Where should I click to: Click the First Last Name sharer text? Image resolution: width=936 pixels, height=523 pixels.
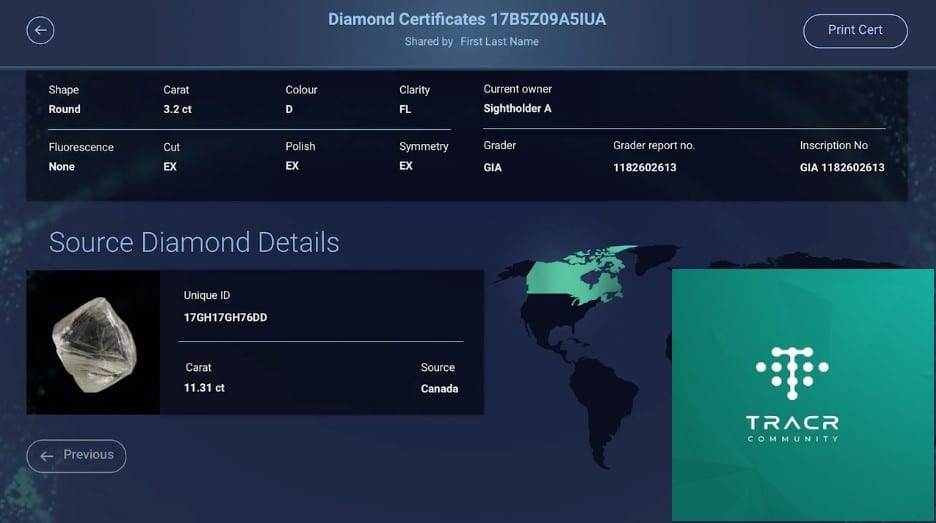tap(499, 42)
